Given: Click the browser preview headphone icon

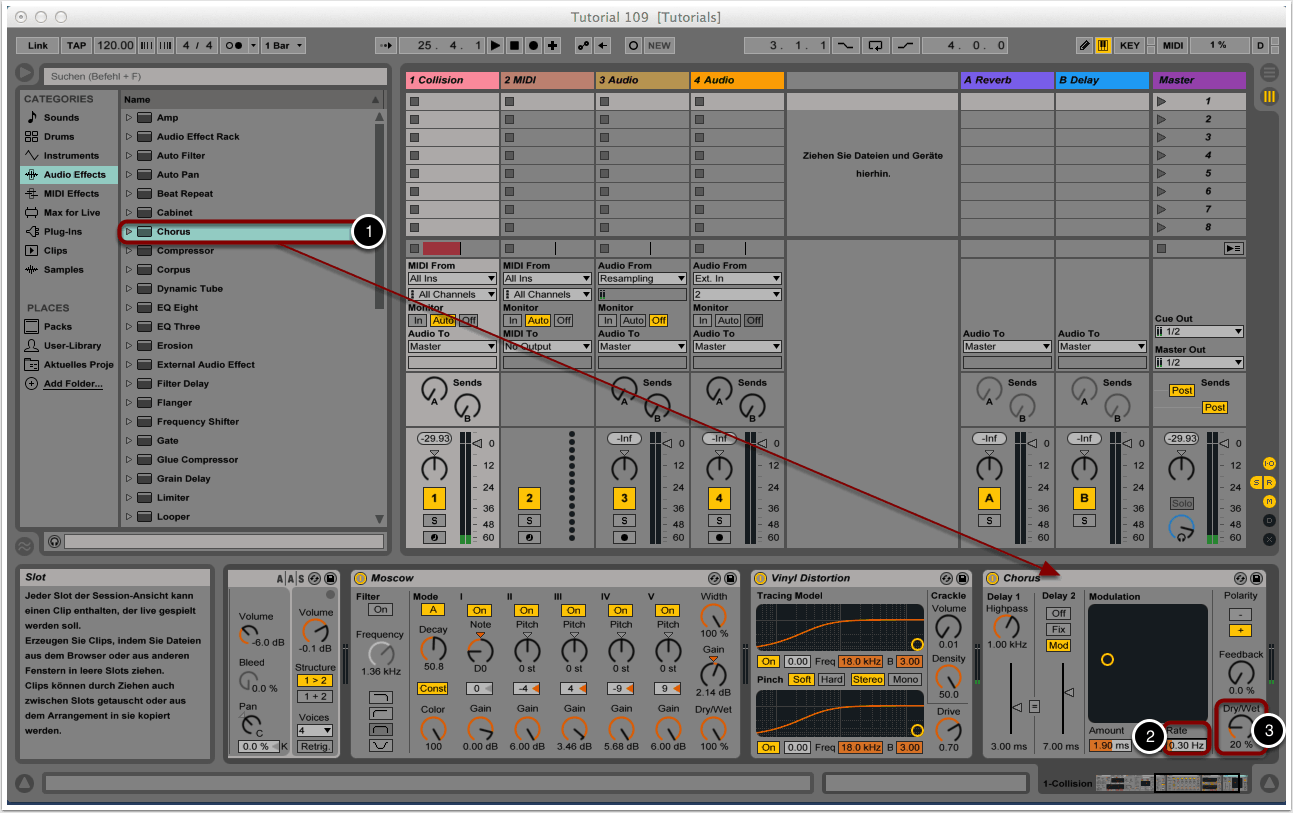Looking at the screenshot, I should pyautogui.click(x=54, y=541).
